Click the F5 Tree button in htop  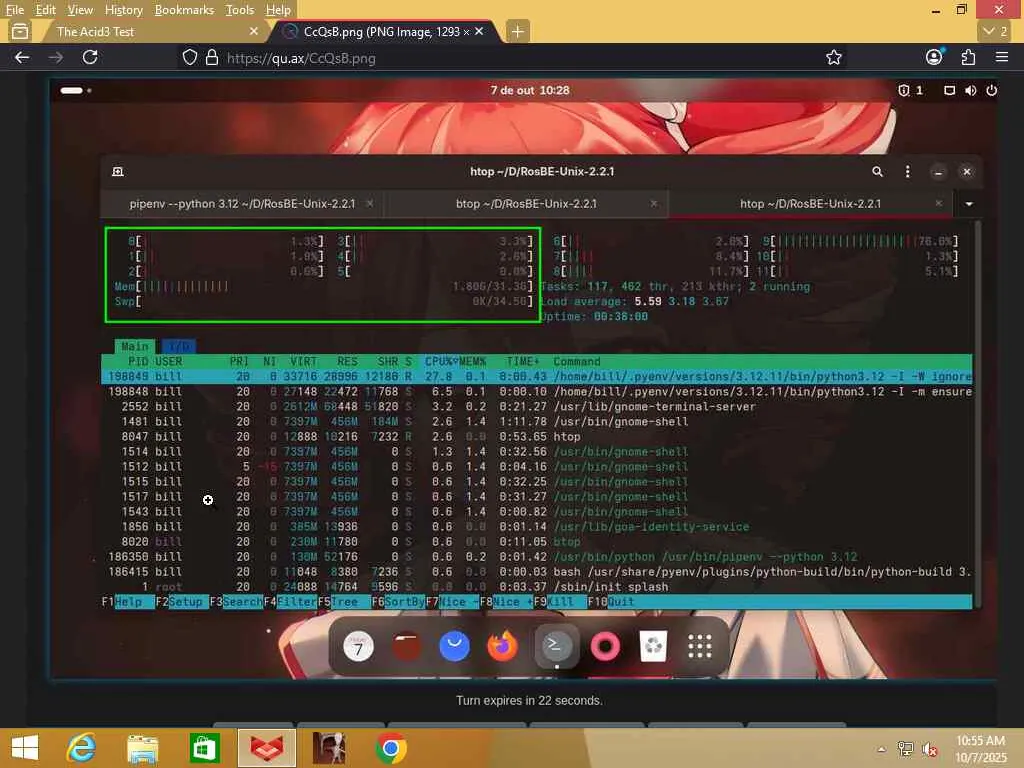[344, 601]
